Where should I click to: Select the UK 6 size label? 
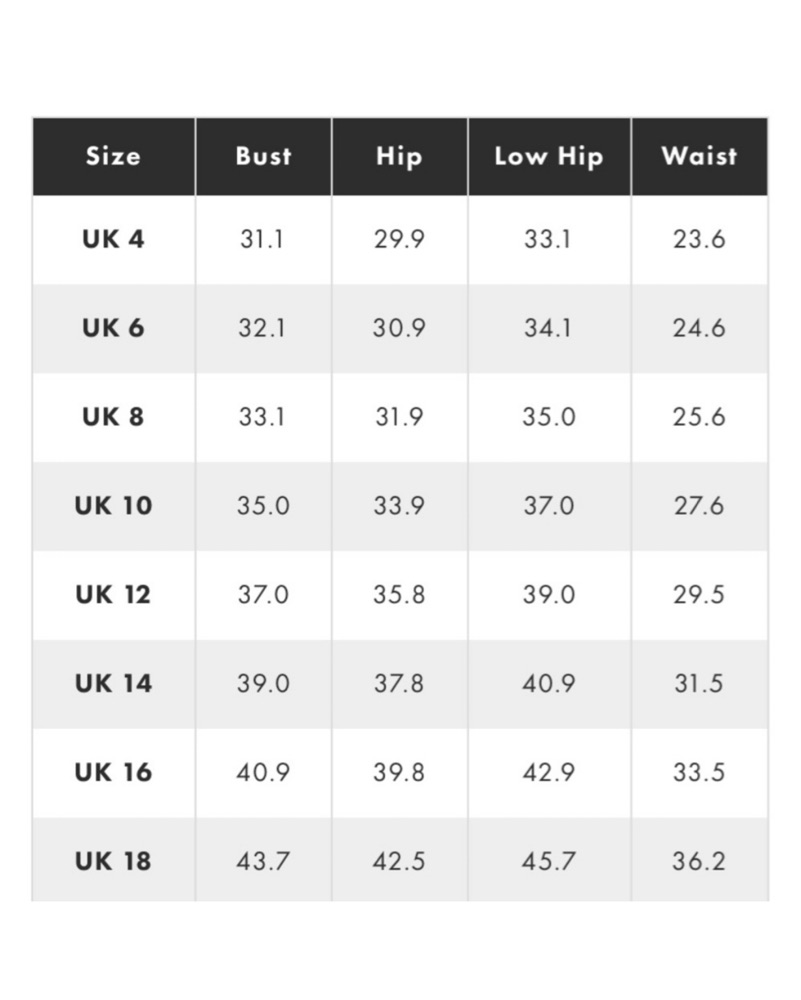click(x=114, y=328)
